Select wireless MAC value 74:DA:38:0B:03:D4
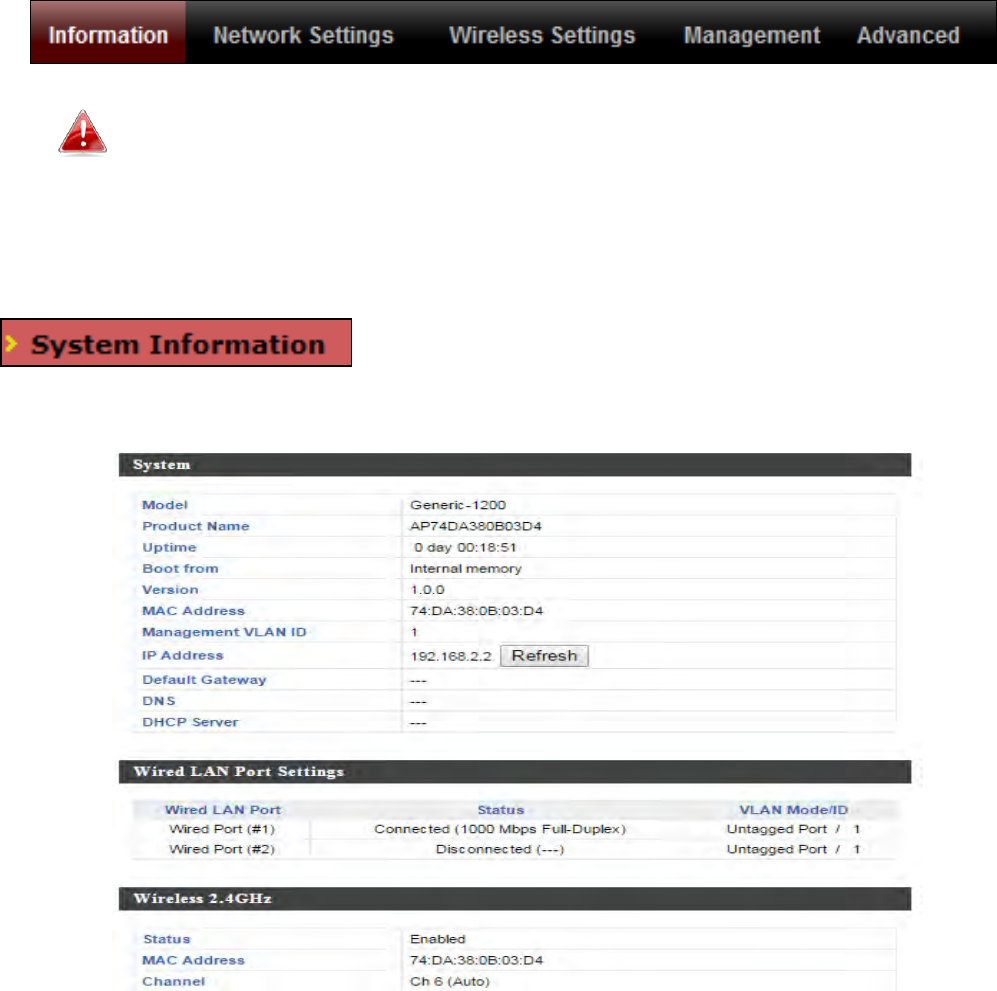 point(476,960)
